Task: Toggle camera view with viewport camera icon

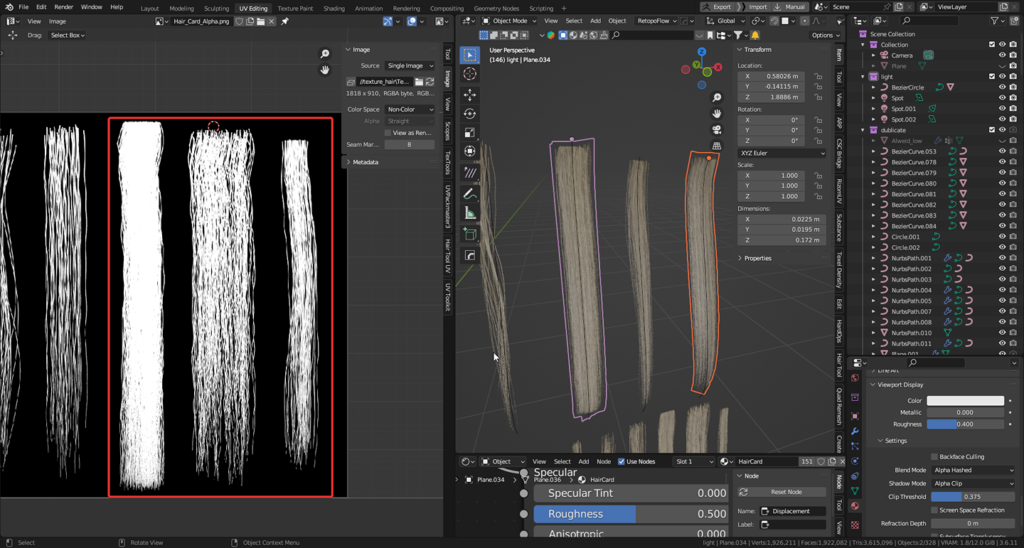Action: (x=717, y=131)
